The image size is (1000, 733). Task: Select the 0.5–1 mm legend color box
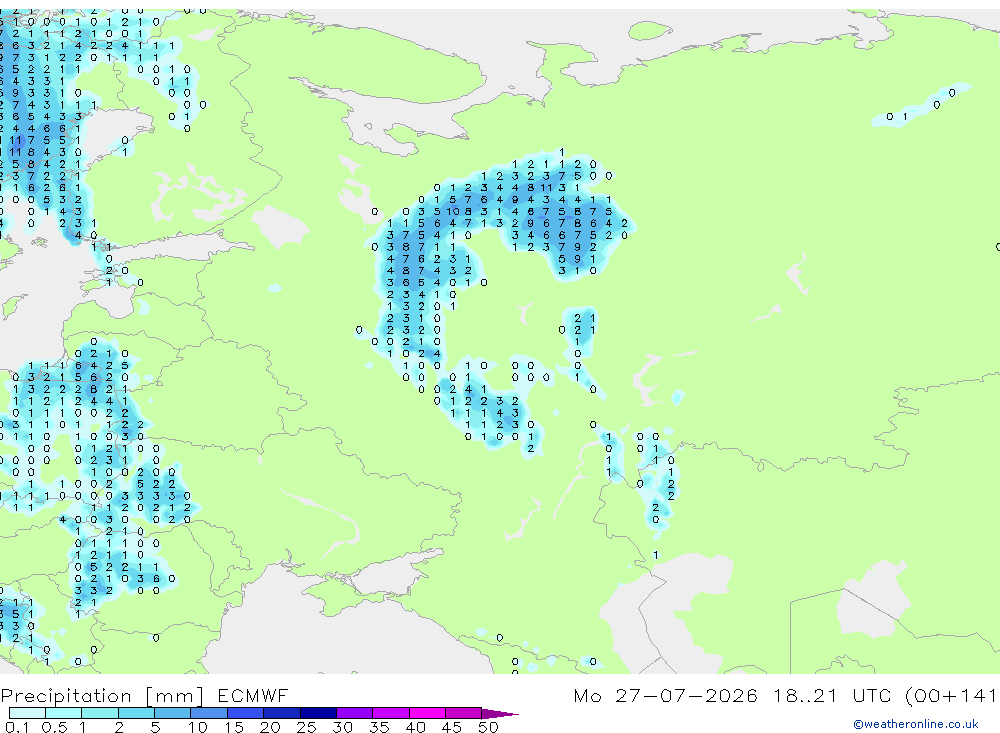pyautogui.click(x=64, y=713)
